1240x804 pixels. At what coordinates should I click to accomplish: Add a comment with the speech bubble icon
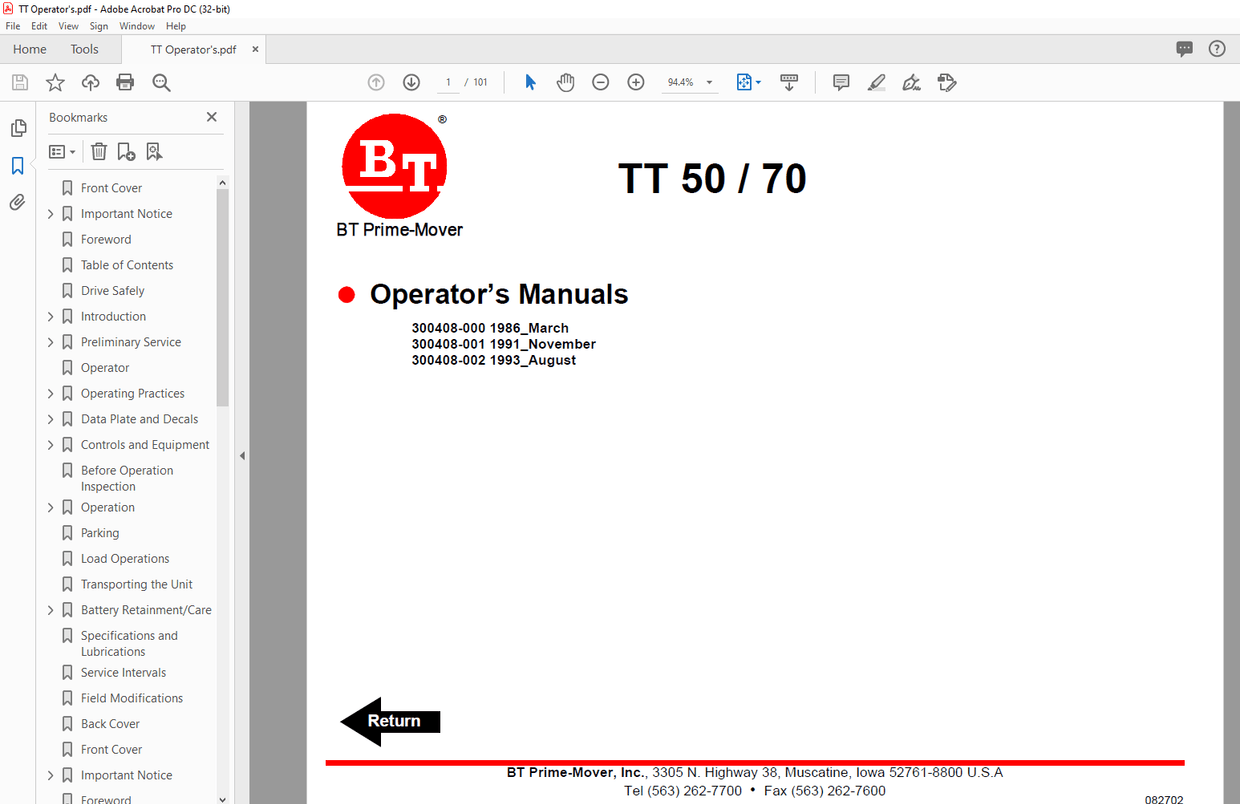[x=841, y=82]
